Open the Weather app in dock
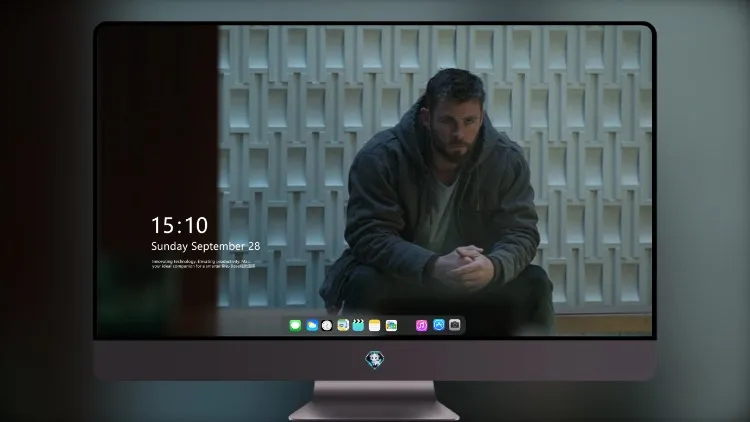750x422 pixels. point(312,325)
